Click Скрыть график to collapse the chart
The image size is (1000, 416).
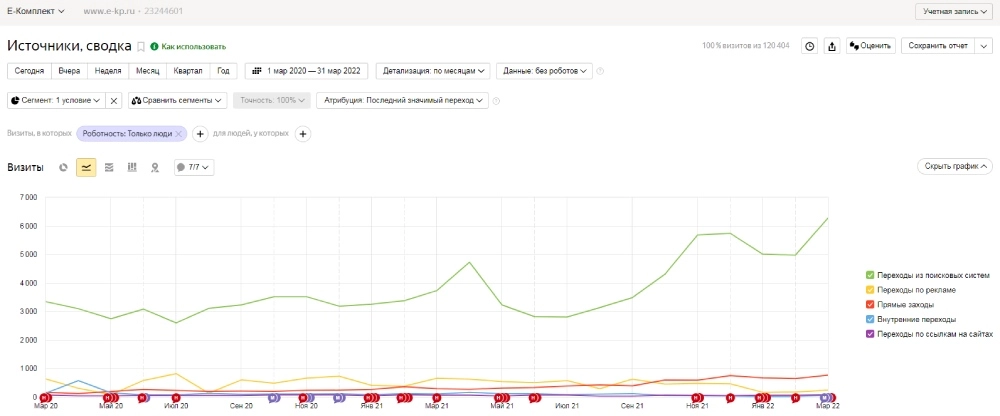click(x=954, y=167)
